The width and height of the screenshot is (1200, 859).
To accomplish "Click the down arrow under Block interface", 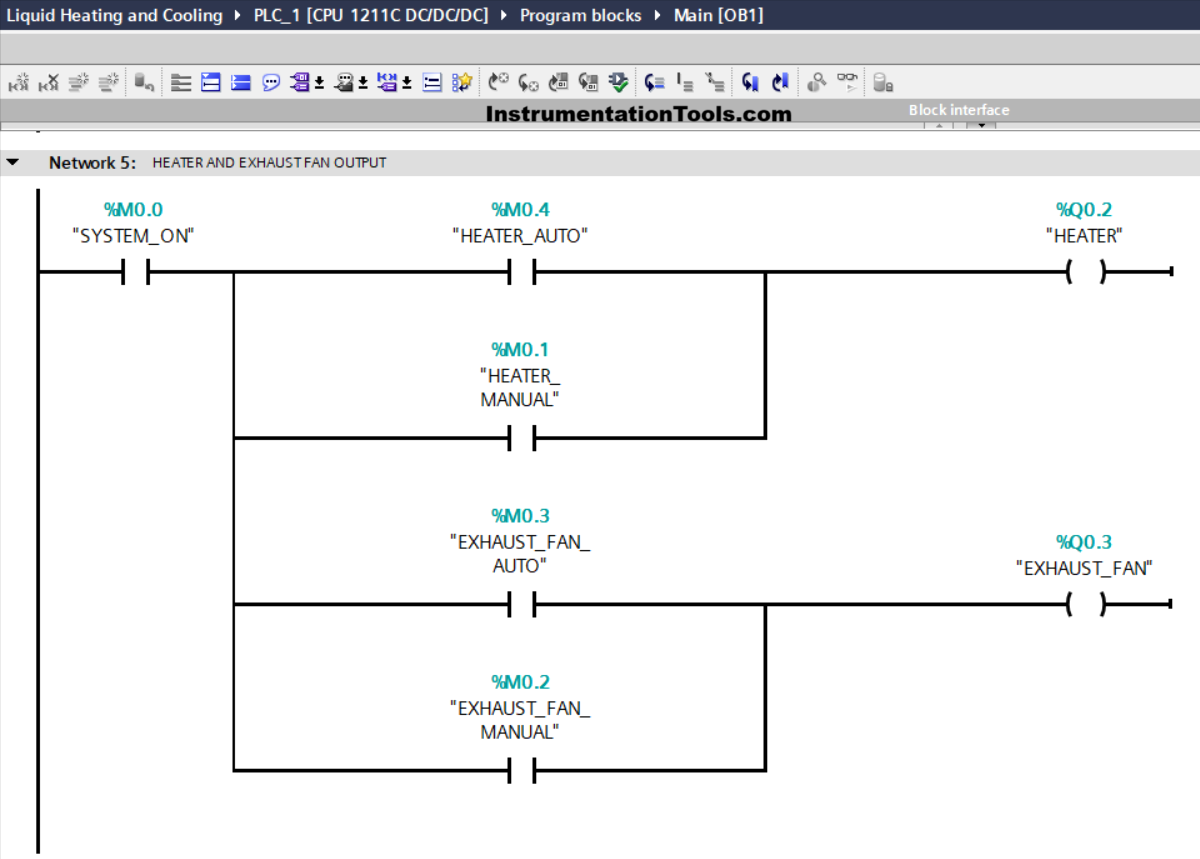I will (x=981, y=125).
